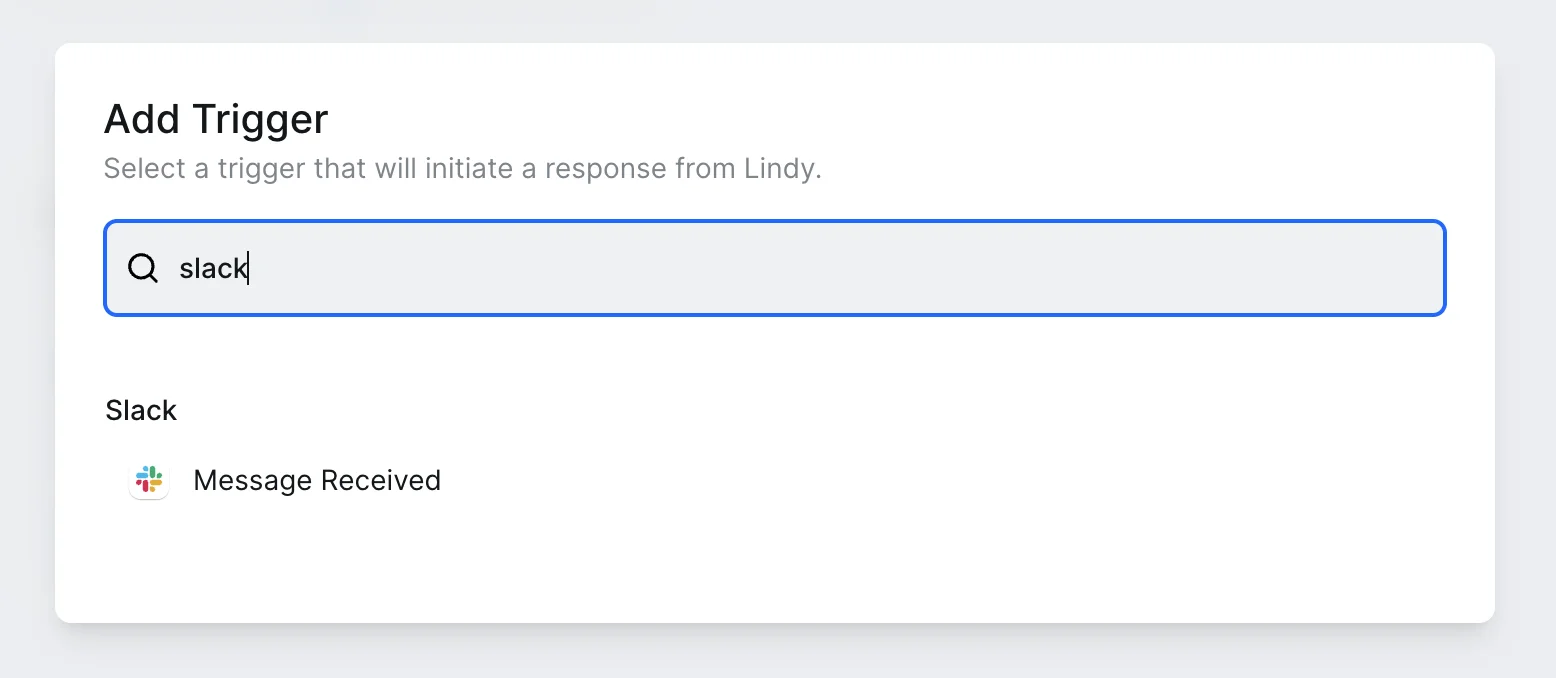Place cursor at end of search text
1556x678 pixels.
pyautogui.click(x=248, y=268)
